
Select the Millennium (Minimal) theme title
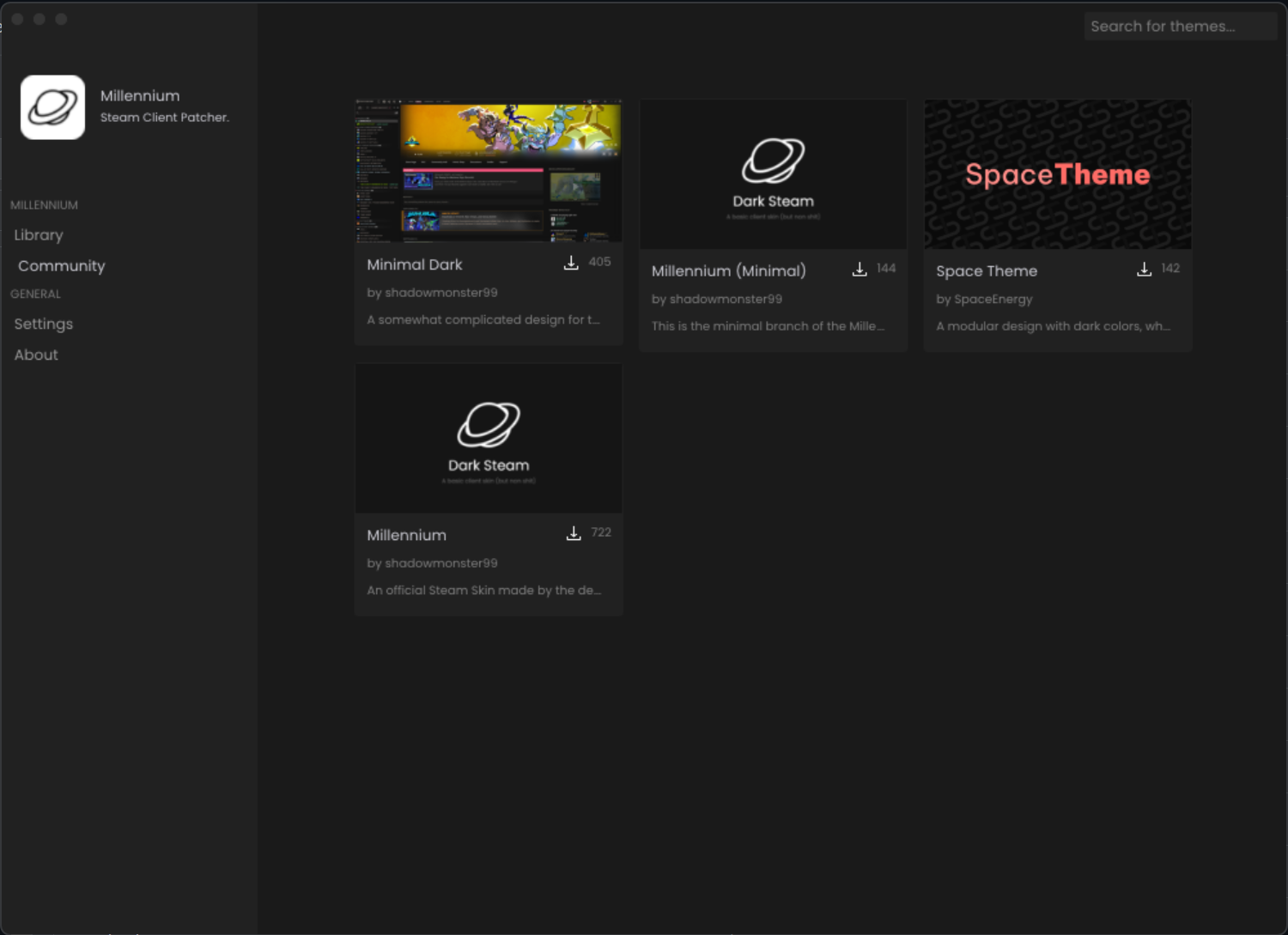click(x=729, y=270)
